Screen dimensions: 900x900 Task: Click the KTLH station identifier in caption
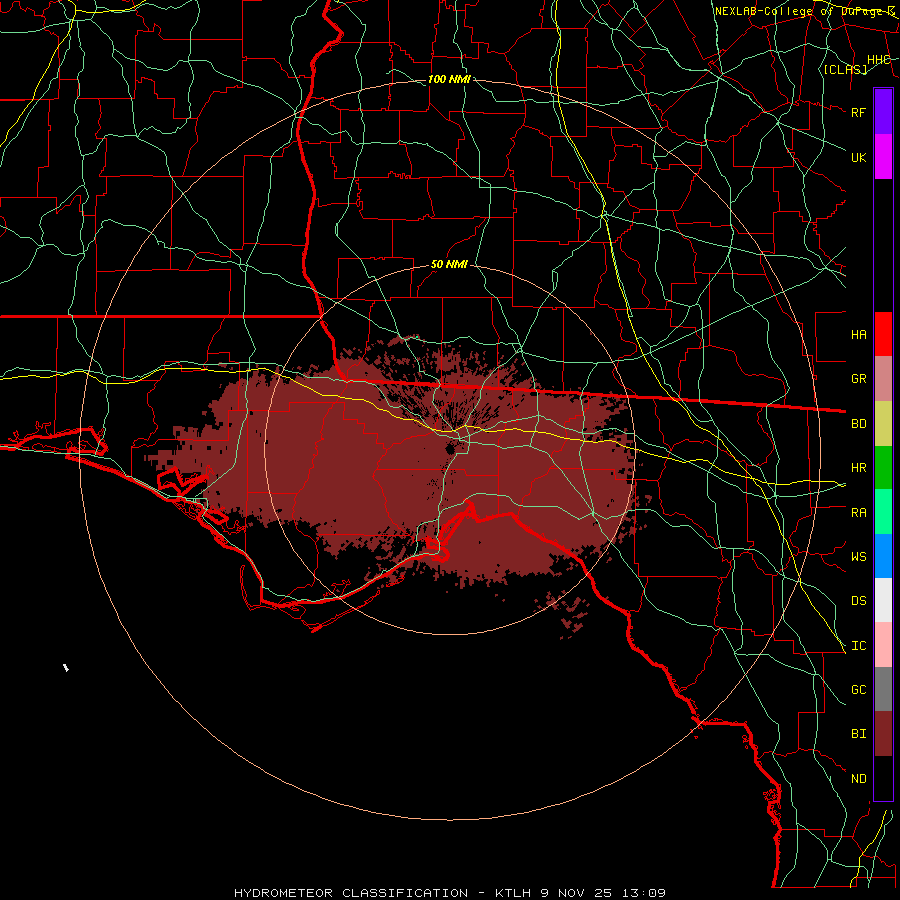pyautogui.click(x=513, y=893)
